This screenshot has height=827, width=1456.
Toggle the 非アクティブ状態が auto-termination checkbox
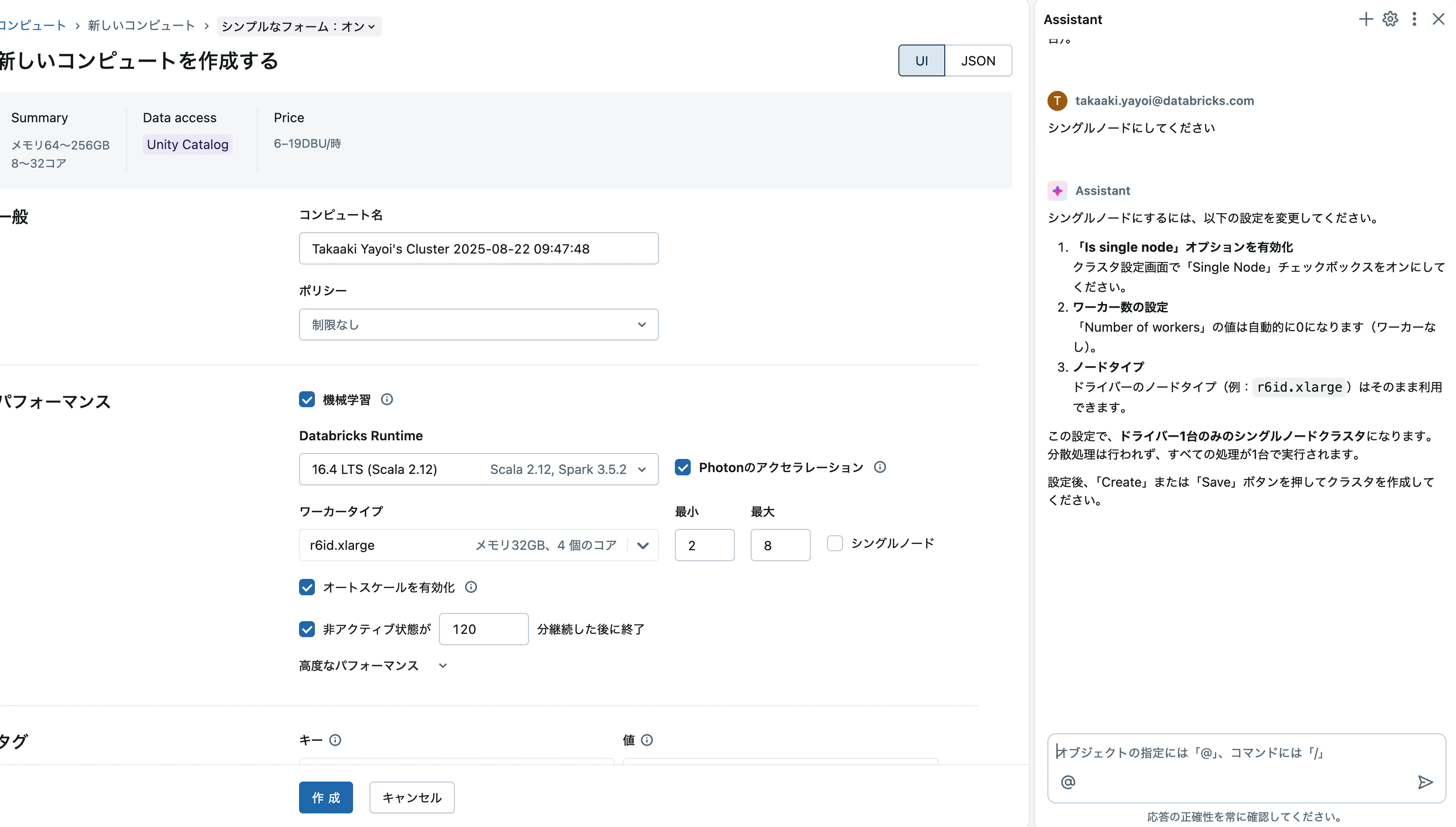307,629
